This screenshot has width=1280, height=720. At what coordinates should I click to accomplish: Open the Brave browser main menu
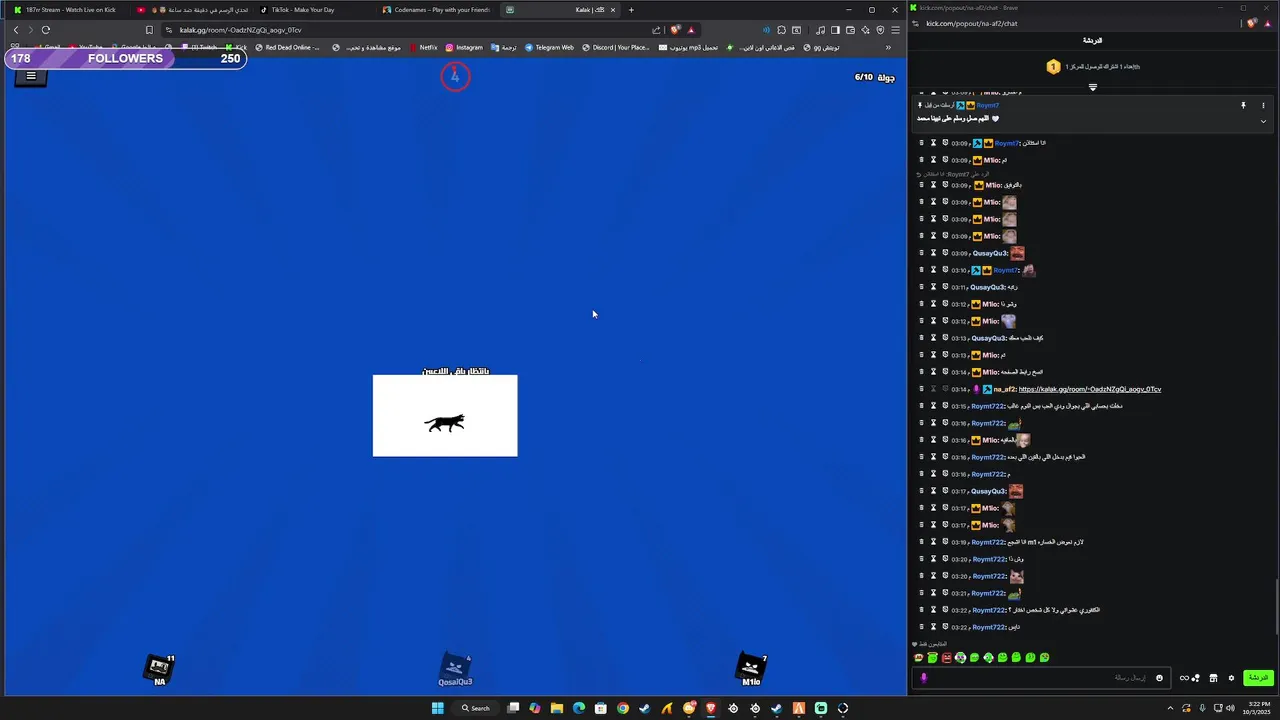(x=895, y=30)
